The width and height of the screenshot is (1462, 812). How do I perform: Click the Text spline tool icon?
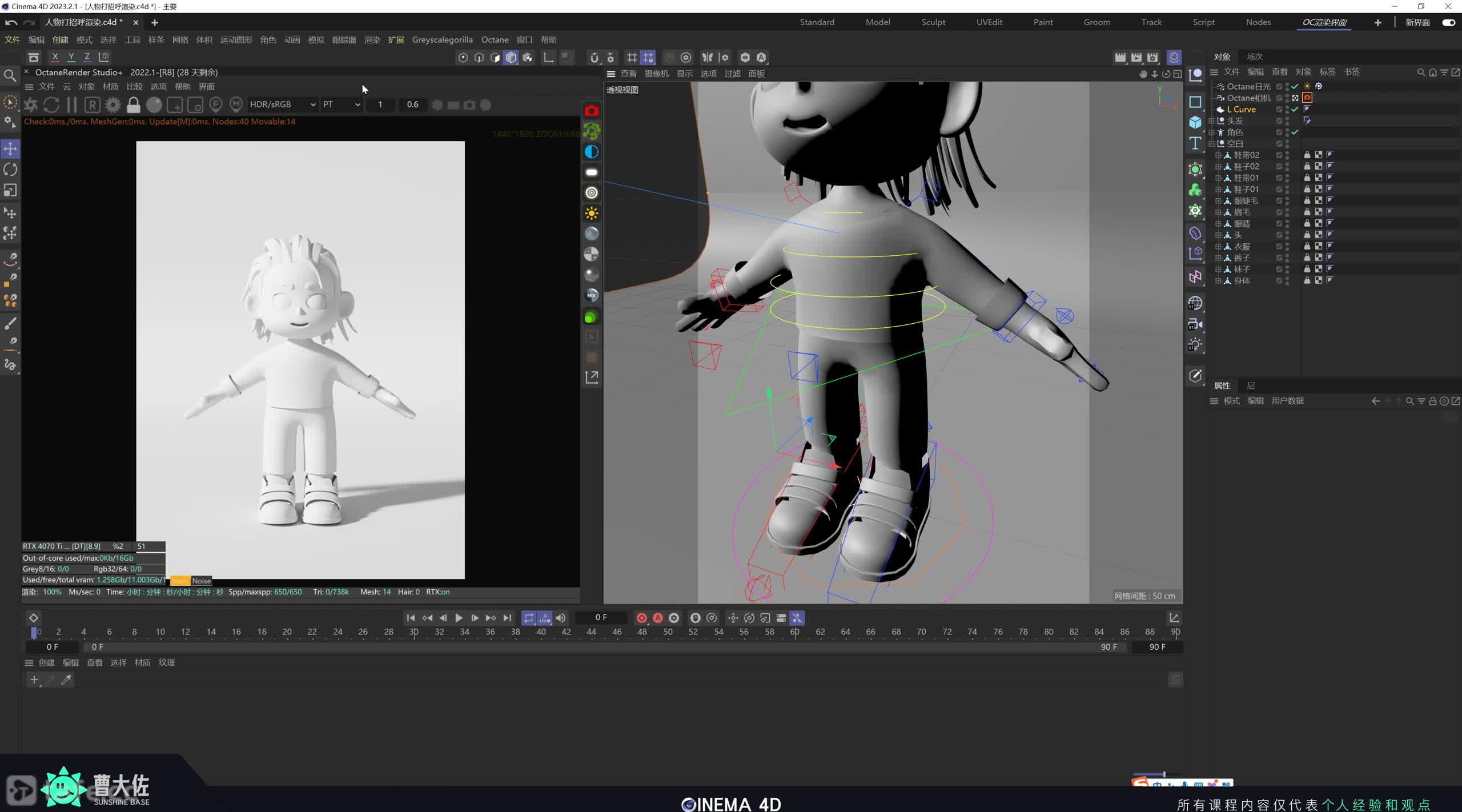pyautogui.click(x=1195, y=143)
